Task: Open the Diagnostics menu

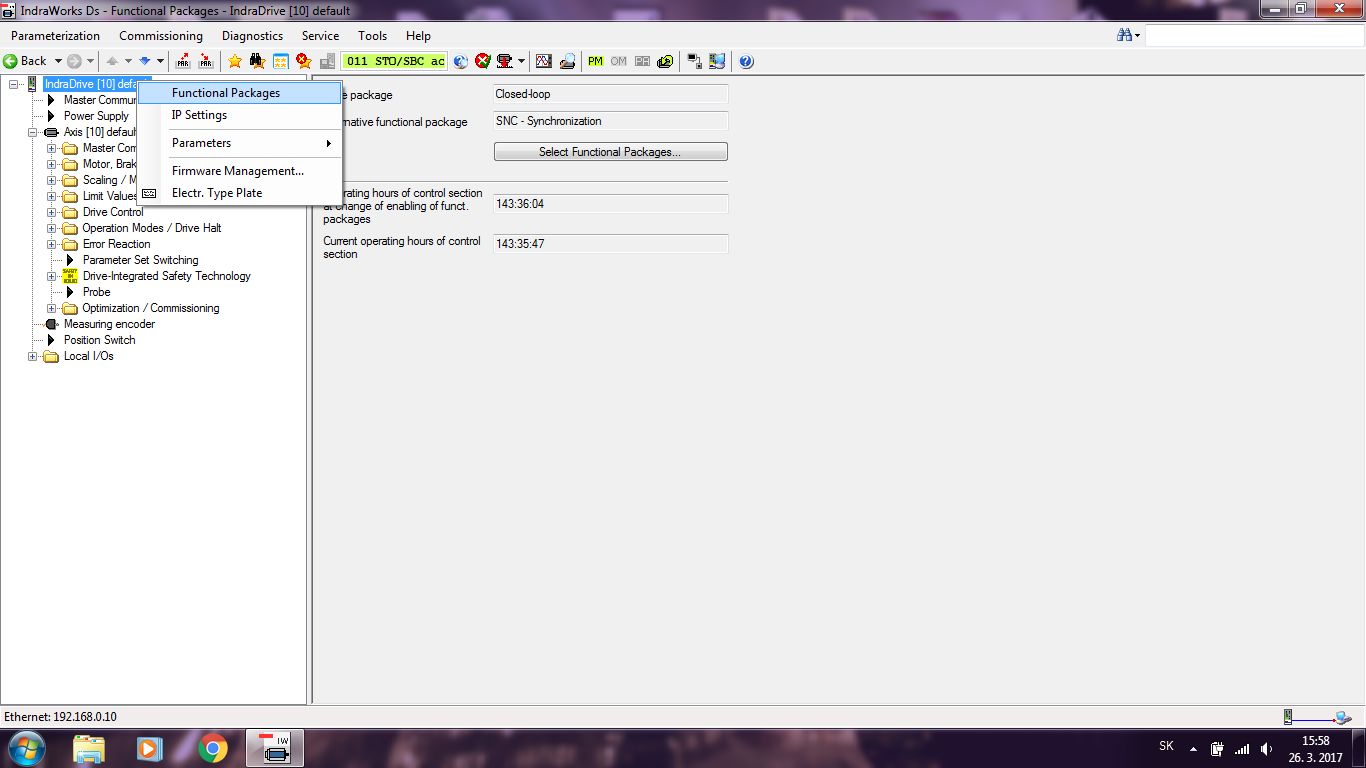Action: click(x=252, y=35)
